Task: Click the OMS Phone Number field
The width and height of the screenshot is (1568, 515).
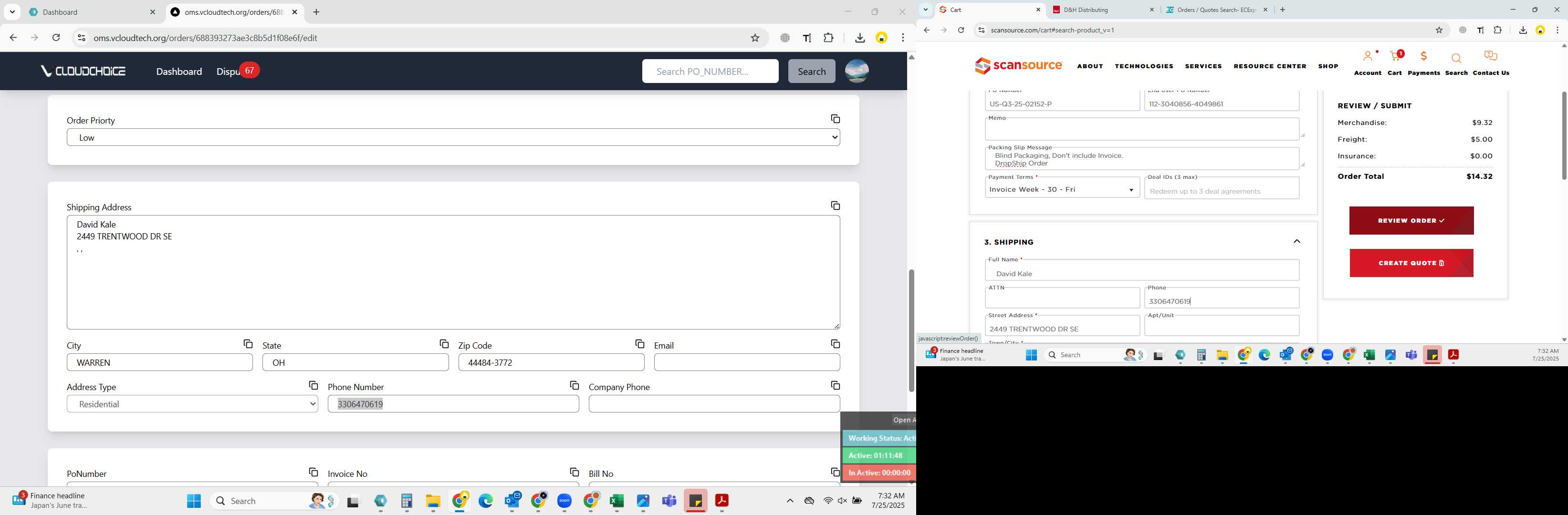Action: pos(453,404)
